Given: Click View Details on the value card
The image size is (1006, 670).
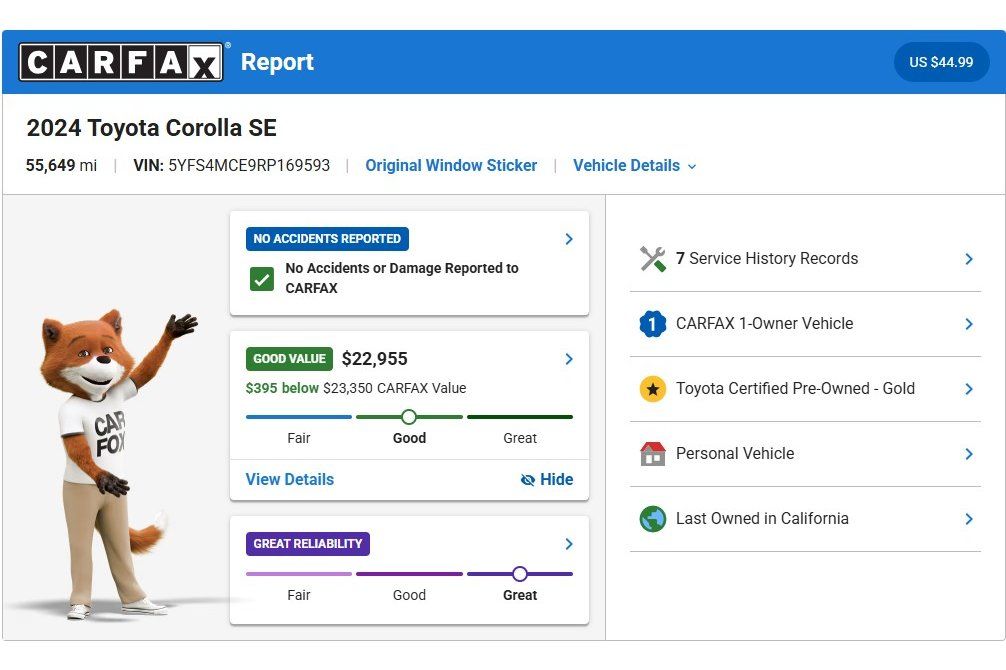Looking at the screenshot, I should [290, 479].
